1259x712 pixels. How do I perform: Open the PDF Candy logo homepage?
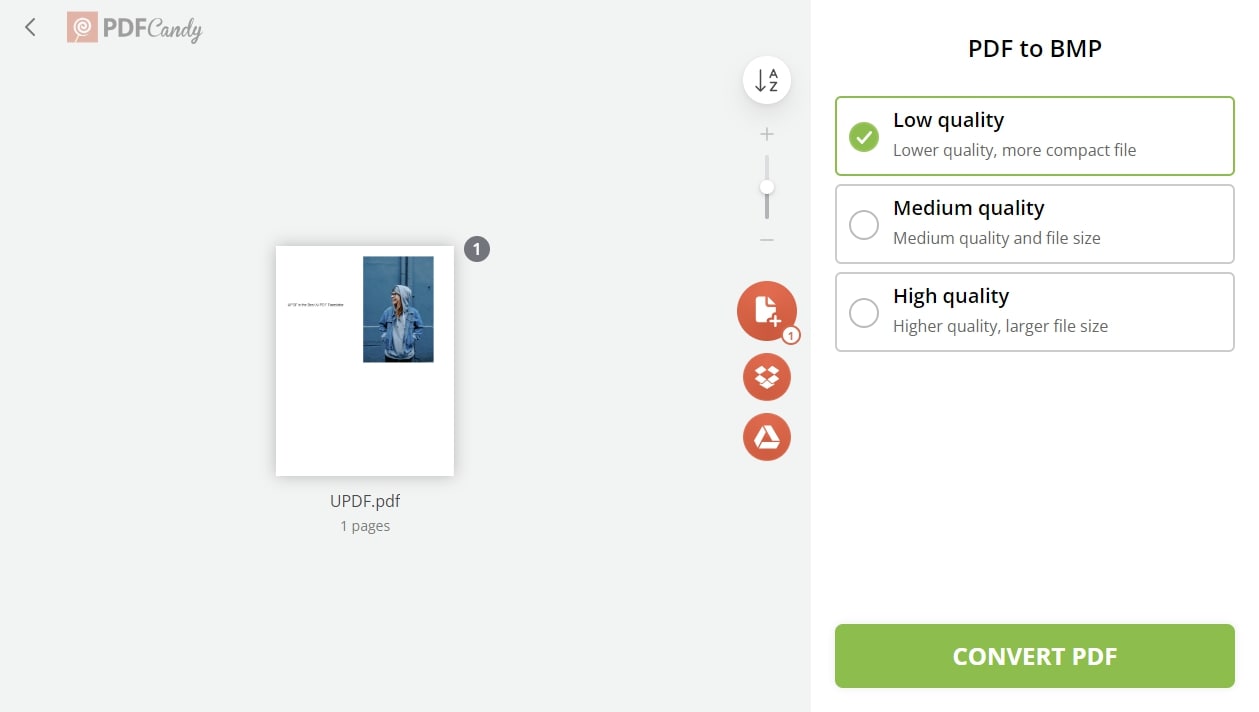pyautogui.click(x=135, y=28)
